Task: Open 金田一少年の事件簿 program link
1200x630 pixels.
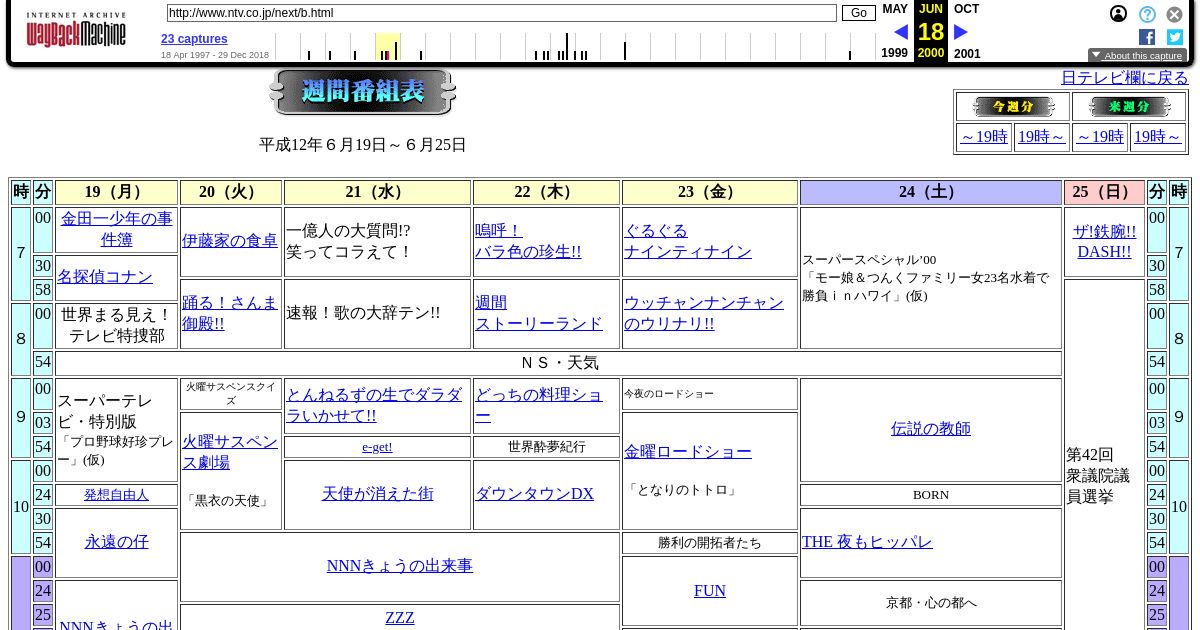Action: click(116, 229)
